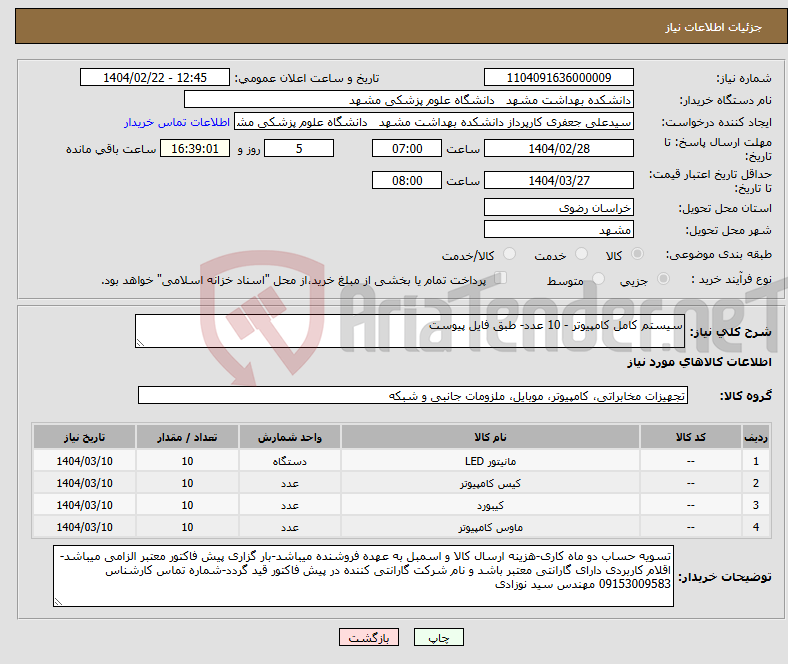Select the کالا radio button
The width and height of the screenshot is (788, 664).
pyautogui.click(x=637, y=254)
